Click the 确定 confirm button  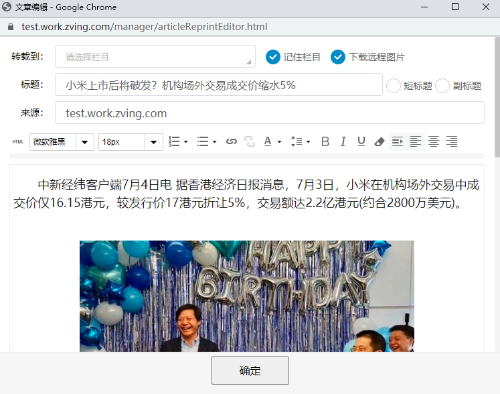coord(250,370)
